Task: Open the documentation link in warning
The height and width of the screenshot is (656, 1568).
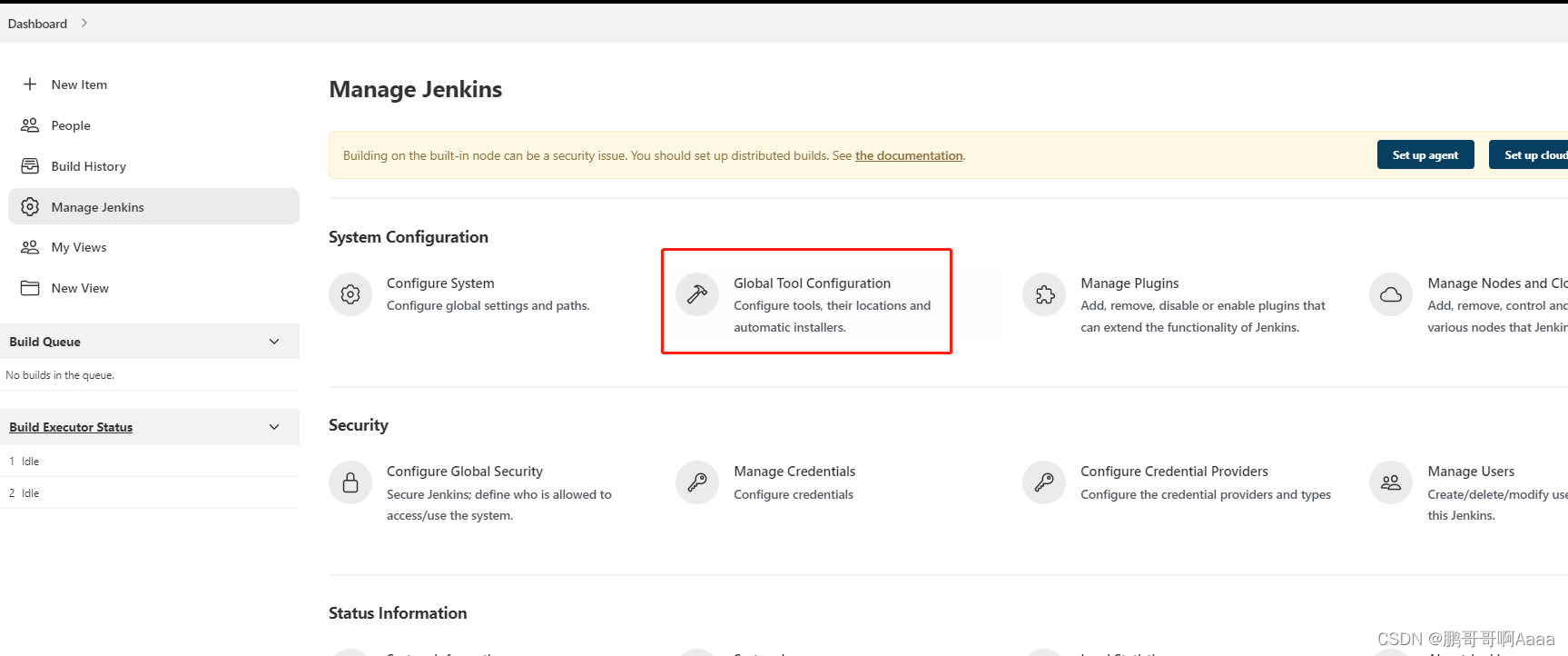Action: point(909,155)
